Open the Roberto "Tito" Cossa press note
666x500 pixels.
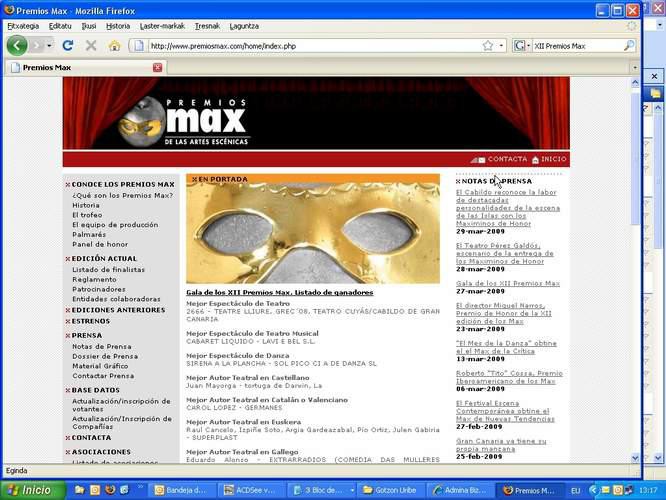pos(509,377)
